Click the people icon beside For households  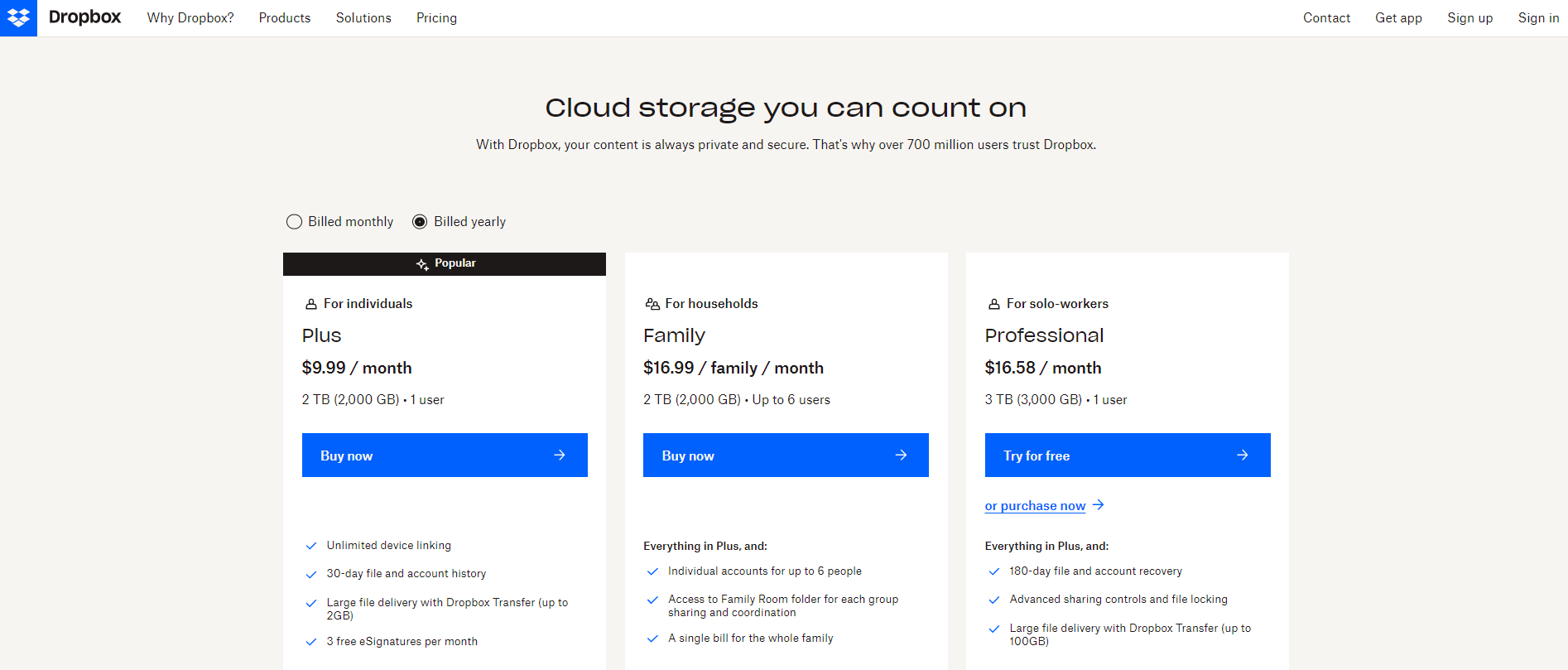[x=652, y=304]
